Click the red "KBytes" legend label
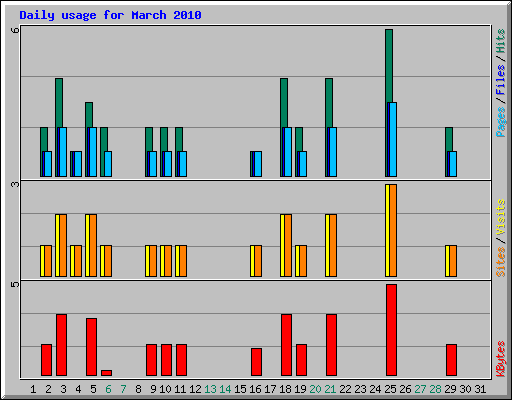This screenshot has height=400, width=512. (x=501, y=359)
